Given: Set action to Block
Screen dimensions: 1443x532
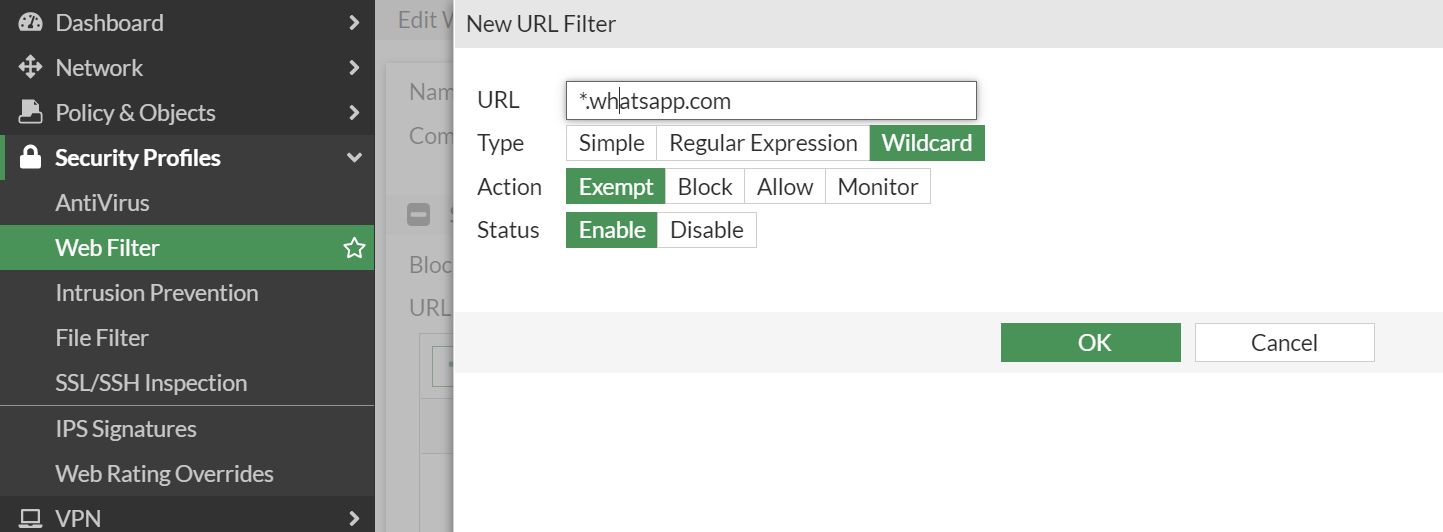Looking at the screenshot, I should tap(705, 187).
